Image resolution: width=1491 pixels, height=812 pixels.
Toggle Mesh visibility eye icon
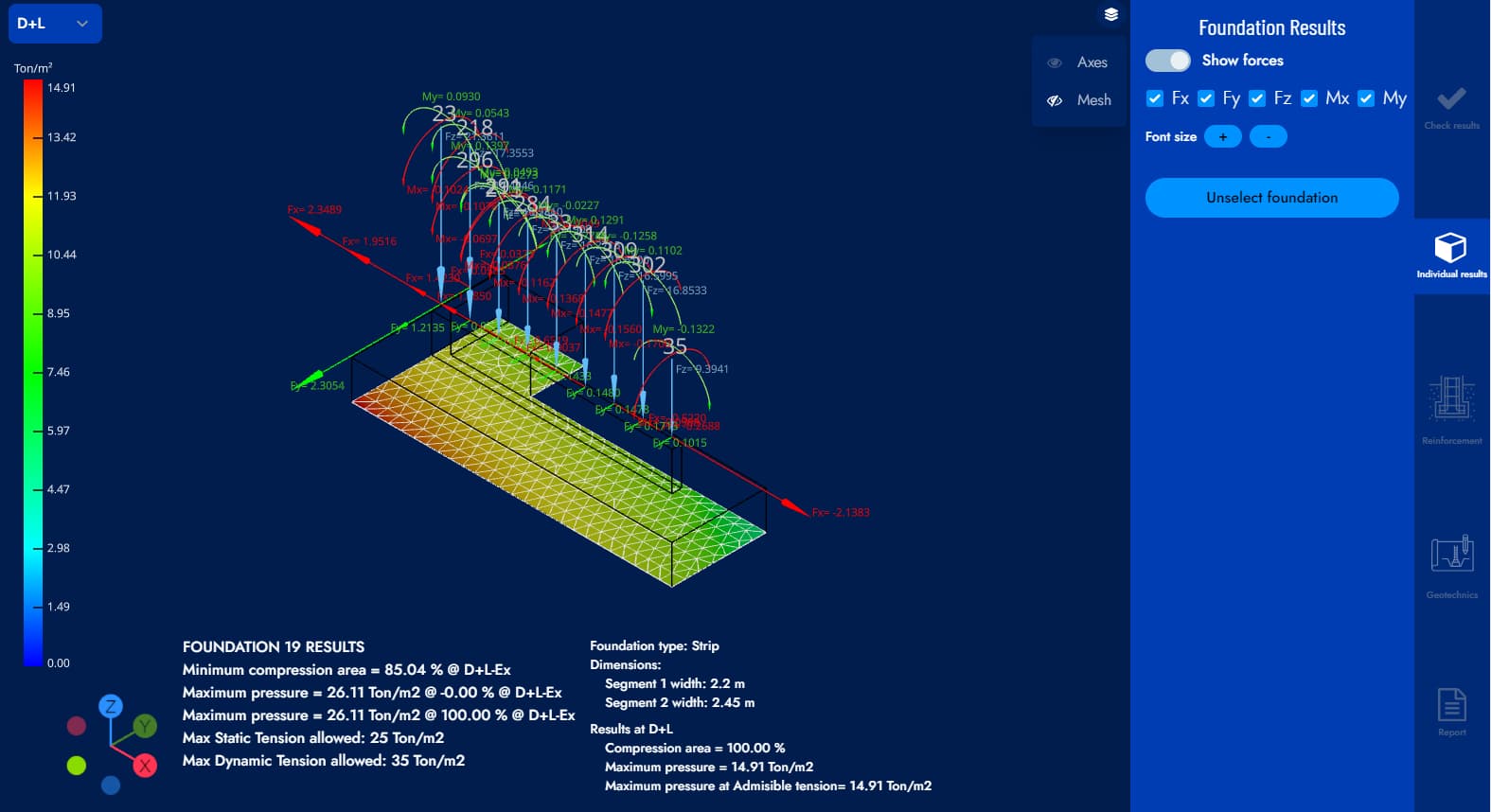pos(1055,100)
